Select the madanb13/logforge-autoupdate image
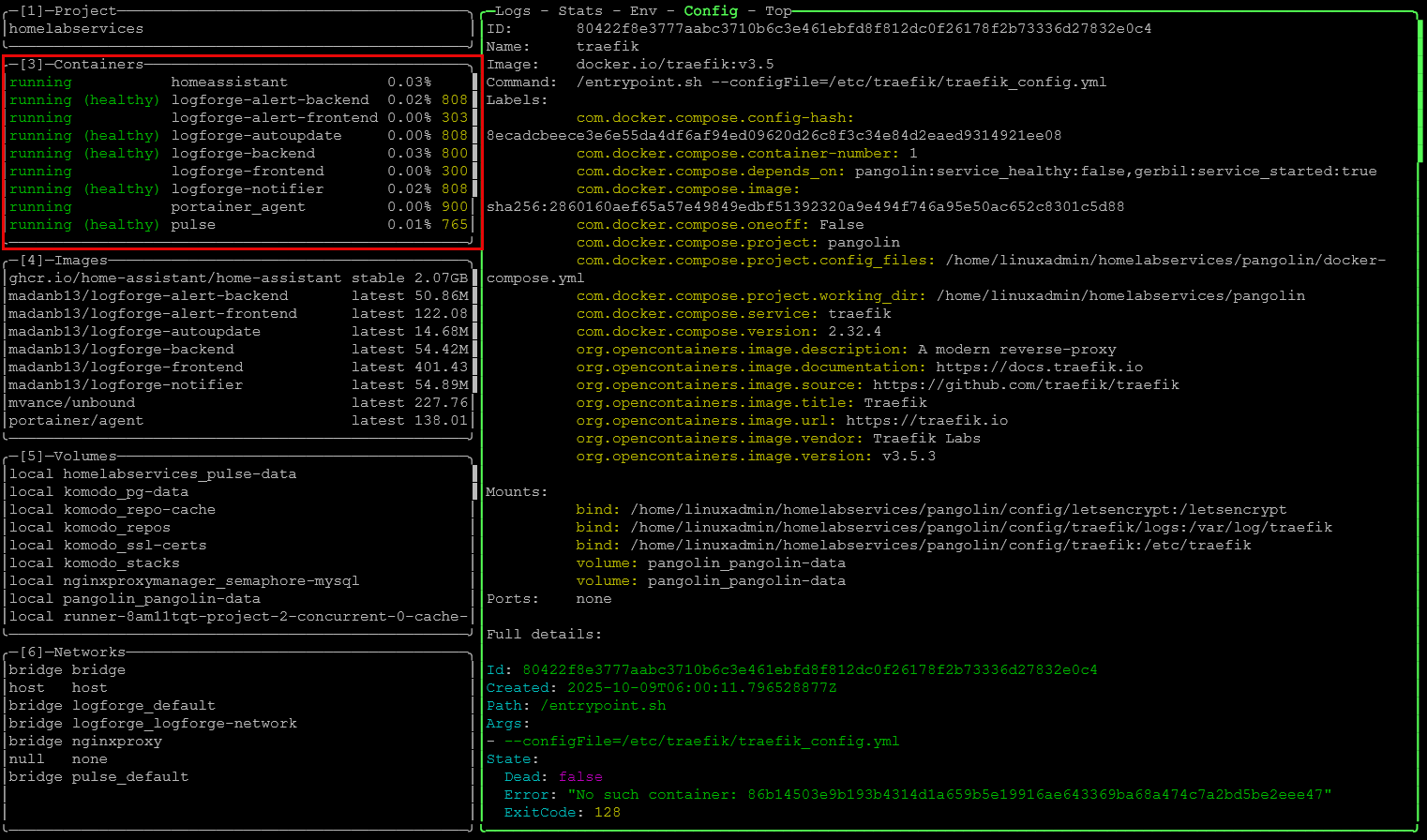Screen dimensions: 1427x840 click(x=238, y=332)
